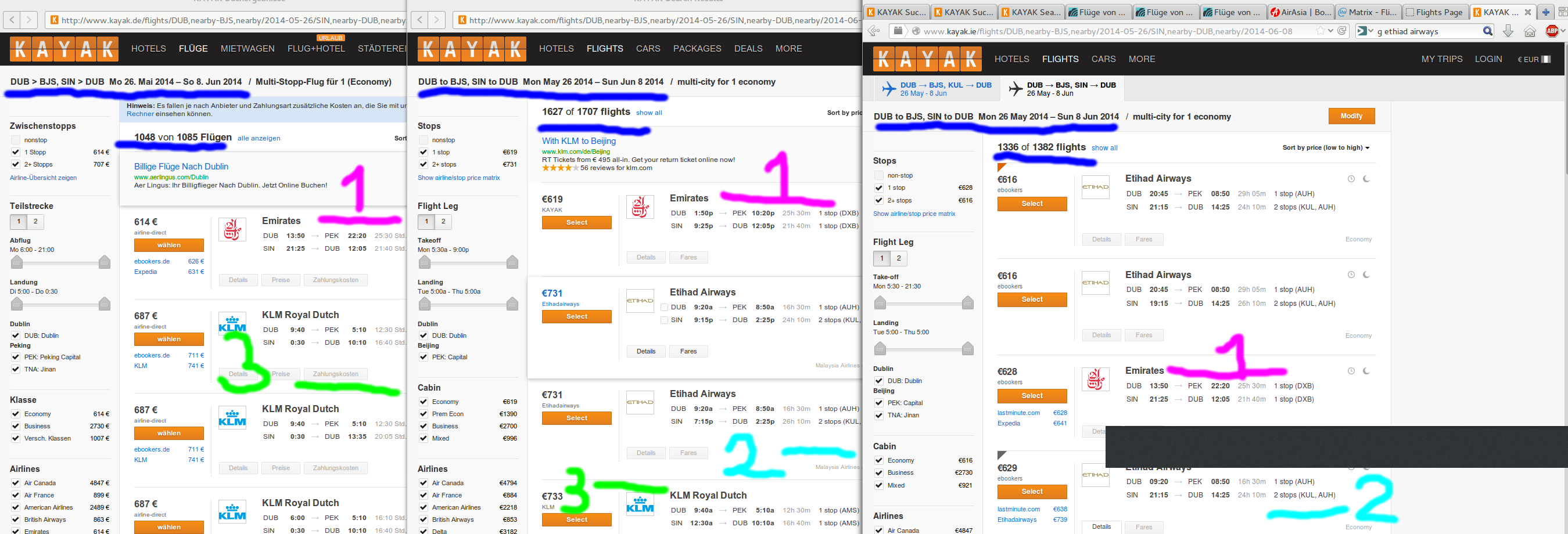This screenshot has width=1568, height=534.
Task: Click the right Abflug slider handle in kayak.de
Action: click(104, 262)
